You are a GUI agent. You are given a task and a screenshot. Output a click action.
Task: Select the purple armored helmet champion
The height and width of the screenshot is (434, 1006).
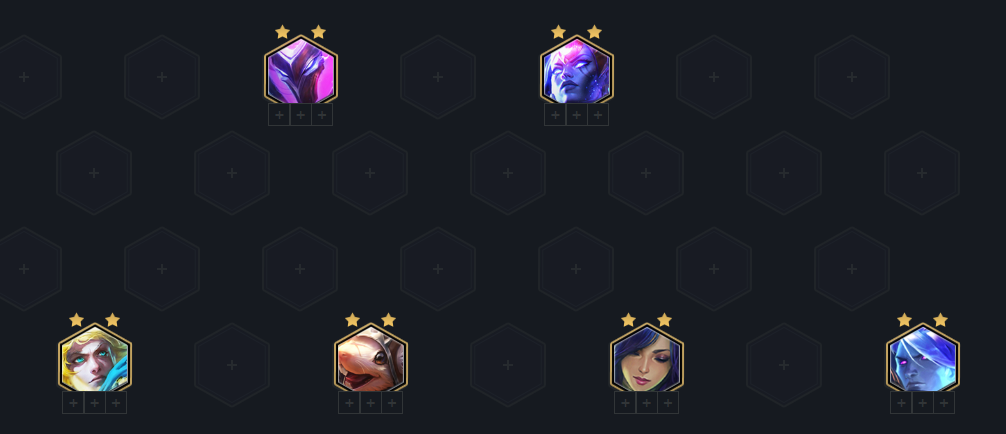(x=301, y=71)
